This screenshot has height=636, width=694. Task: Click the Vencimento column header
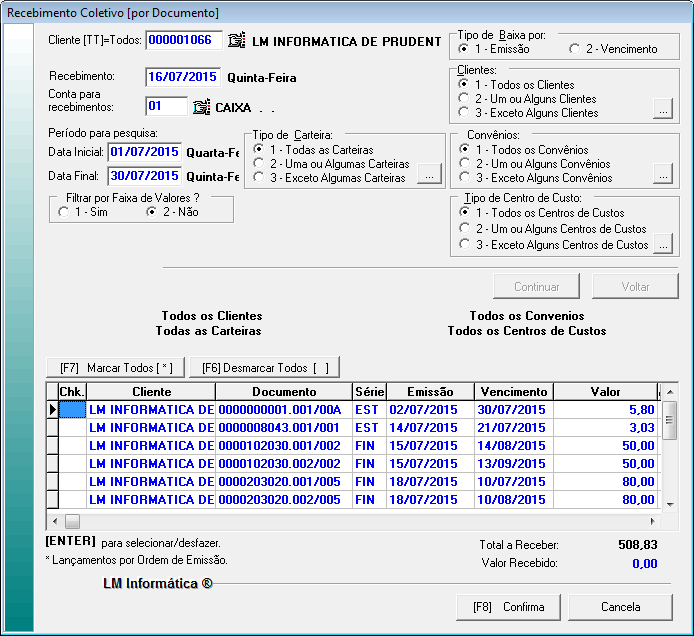[513, 392]
